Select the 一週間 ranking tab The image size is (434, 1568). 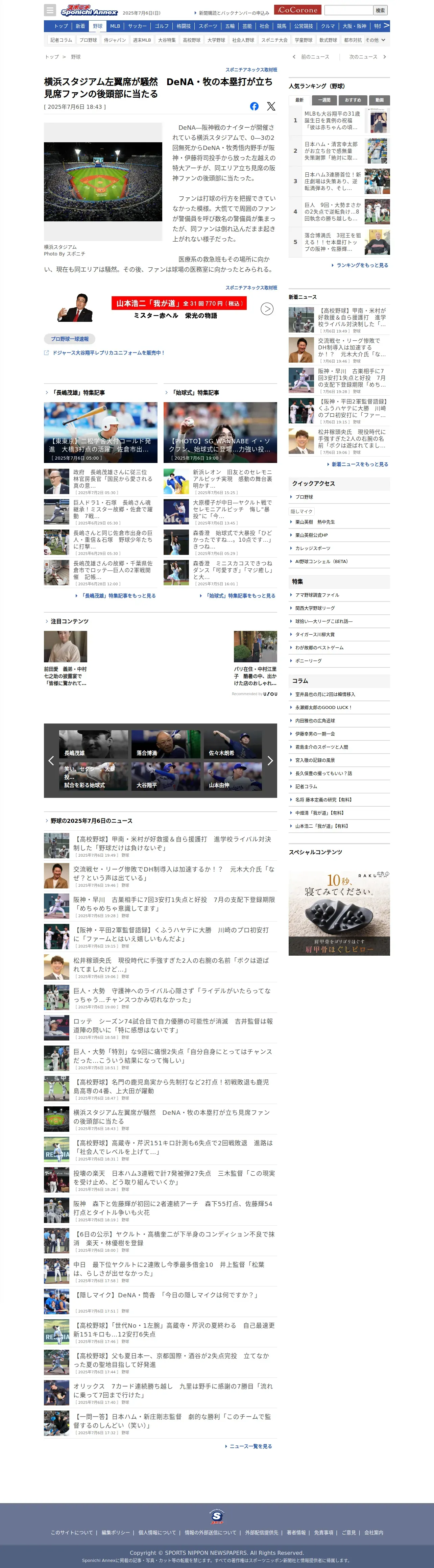click(324, 100)
